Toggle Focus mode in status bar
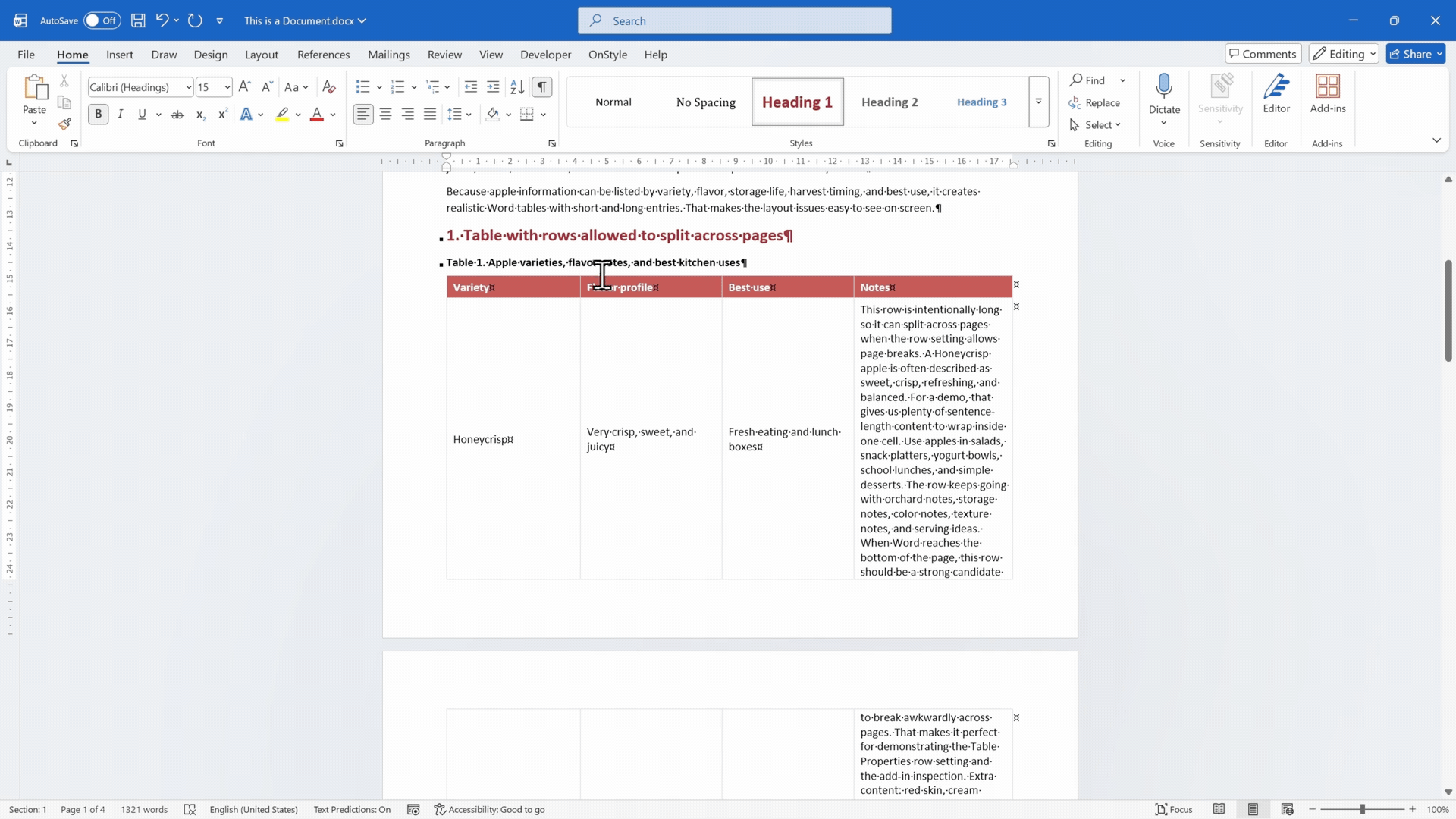 pos(1174,809)
